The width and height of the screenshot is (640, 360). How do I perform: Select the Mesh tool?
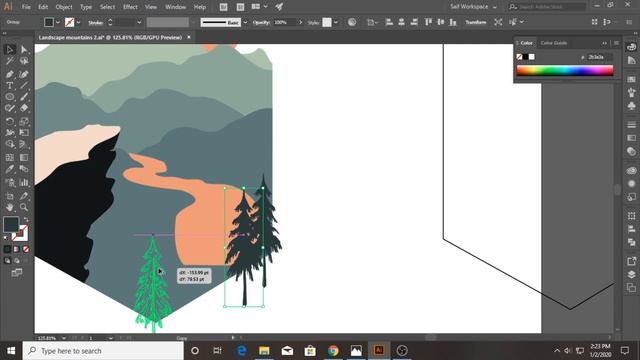pyautogui.click(x=10, y=157)
